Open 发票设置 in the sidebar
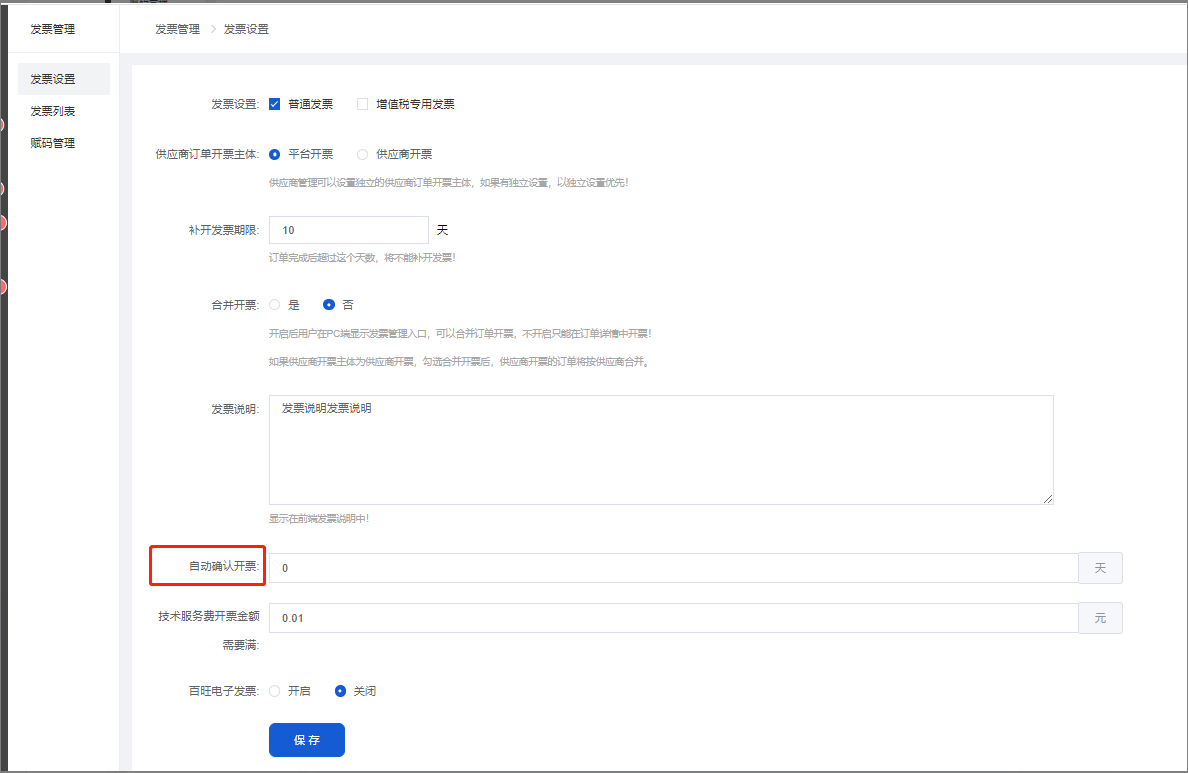1188x773 pixels. pos(53,79)
